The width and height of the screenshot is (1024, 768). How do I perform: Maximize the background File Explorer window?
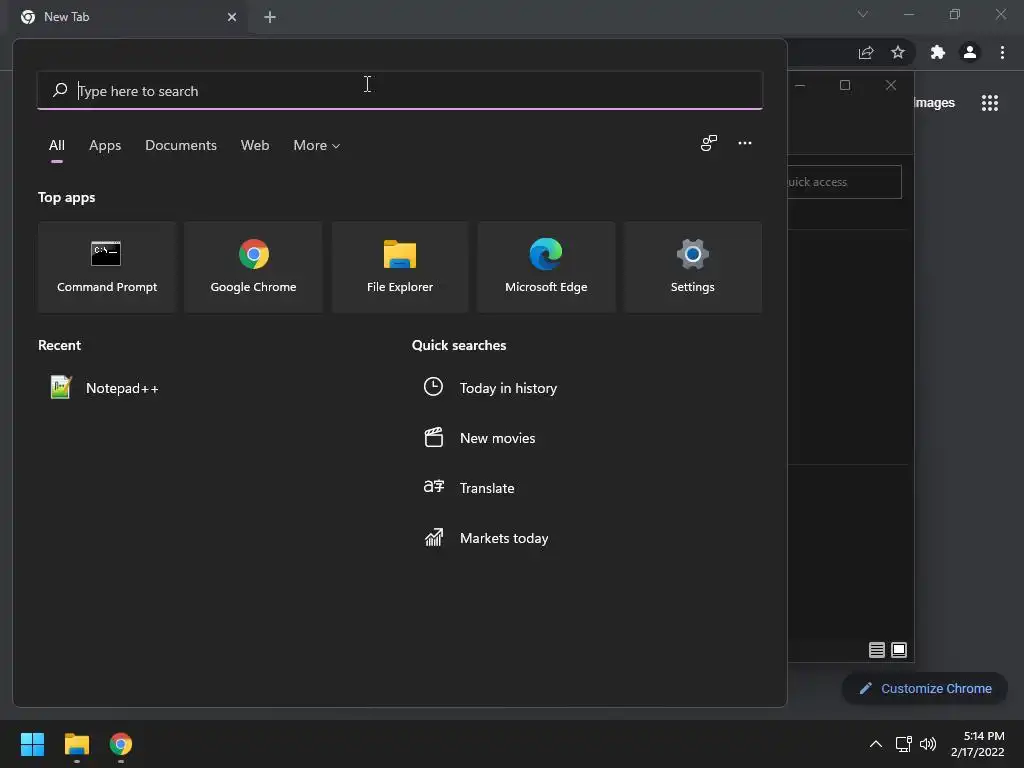tap(845, 85)
